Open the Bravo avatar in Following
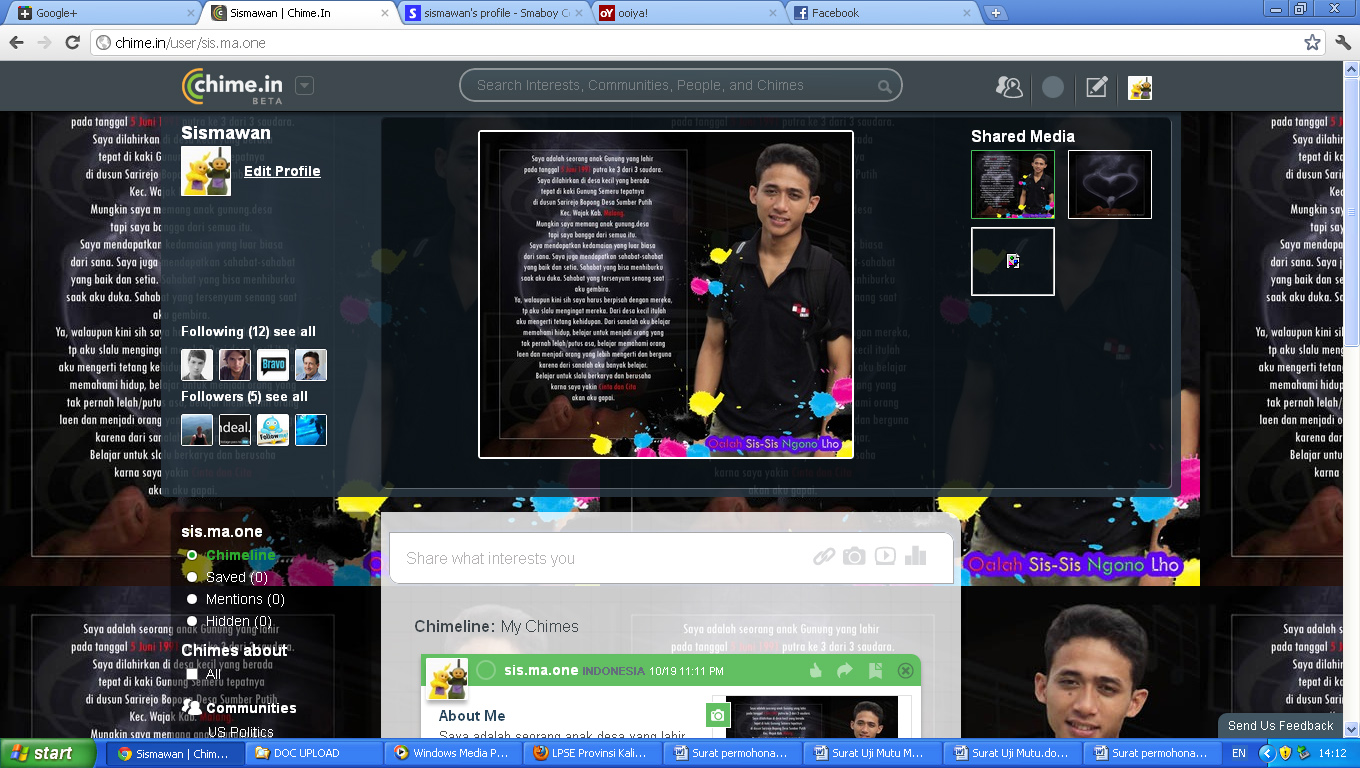1360x768 pixels. click(x=273, y=365)
